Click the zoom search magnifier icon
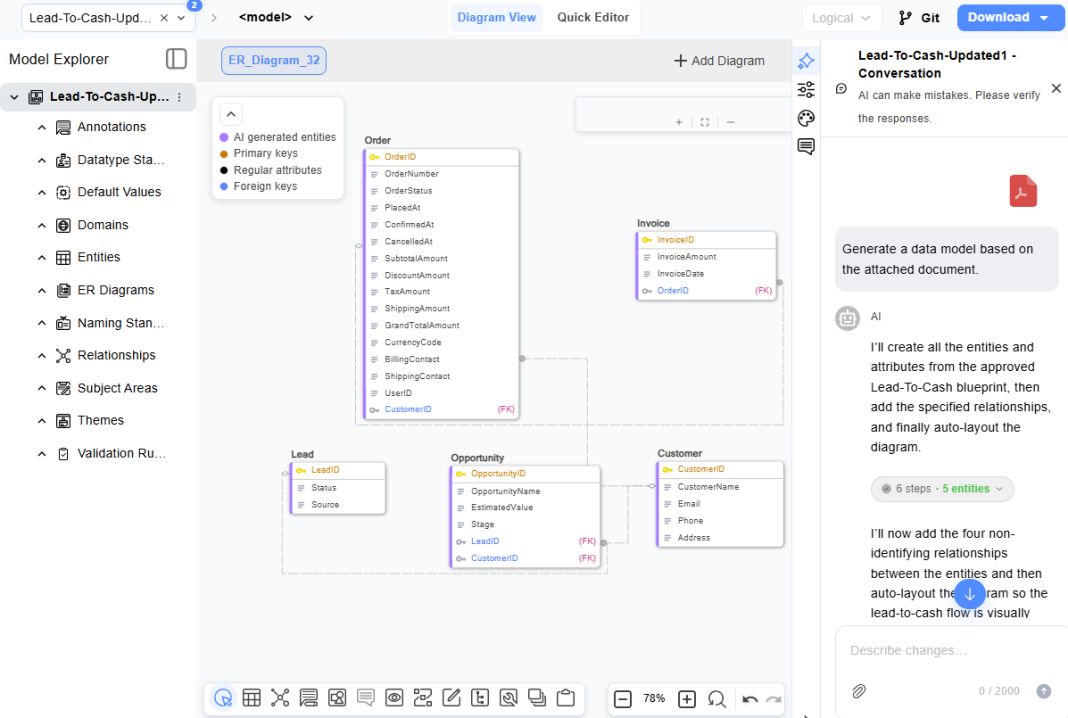This screenshot has height=718, width=1068. (x=717, y=699)
